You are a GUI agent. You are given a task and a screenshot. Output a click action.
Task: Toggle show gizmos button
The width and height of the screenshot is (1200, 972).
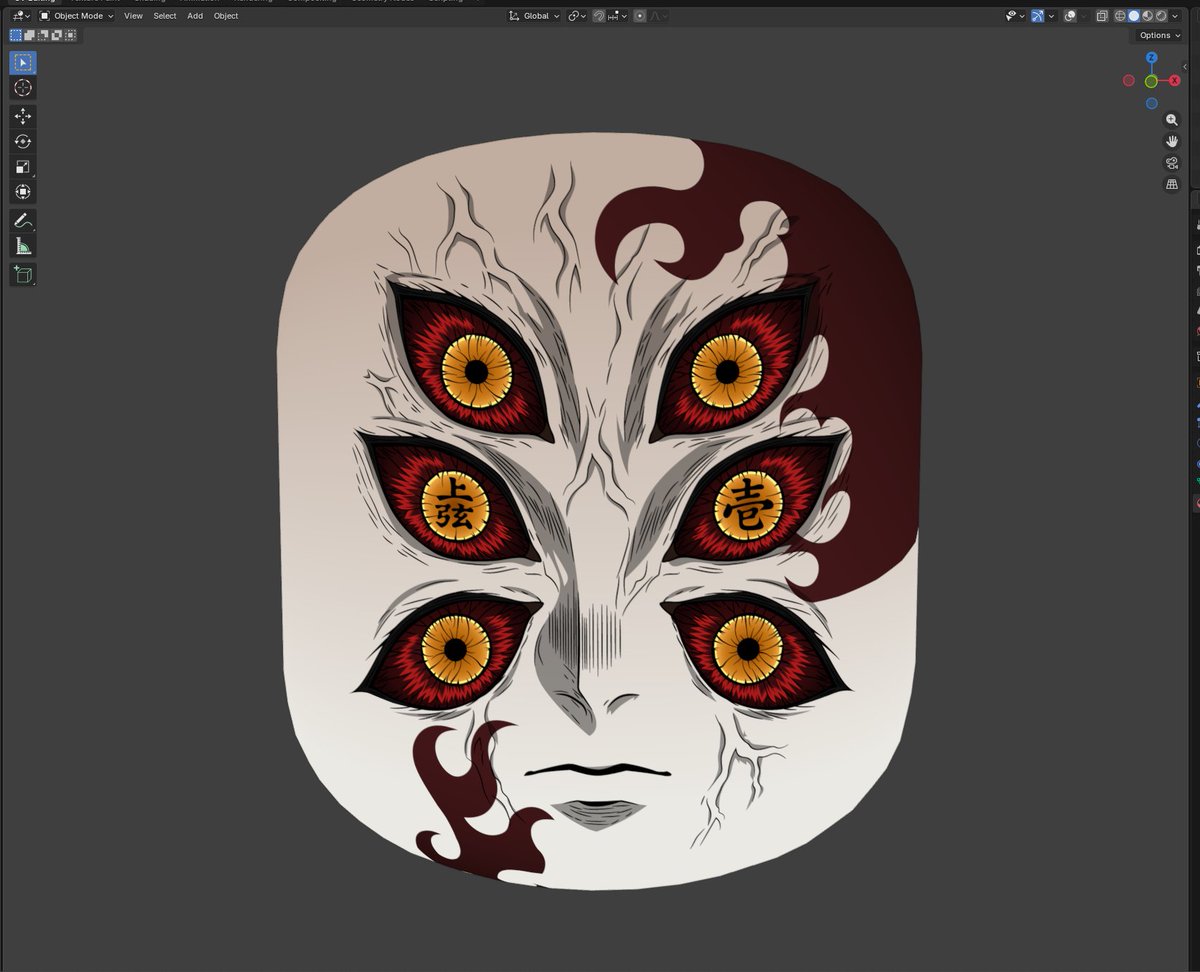coord(1037,16)
